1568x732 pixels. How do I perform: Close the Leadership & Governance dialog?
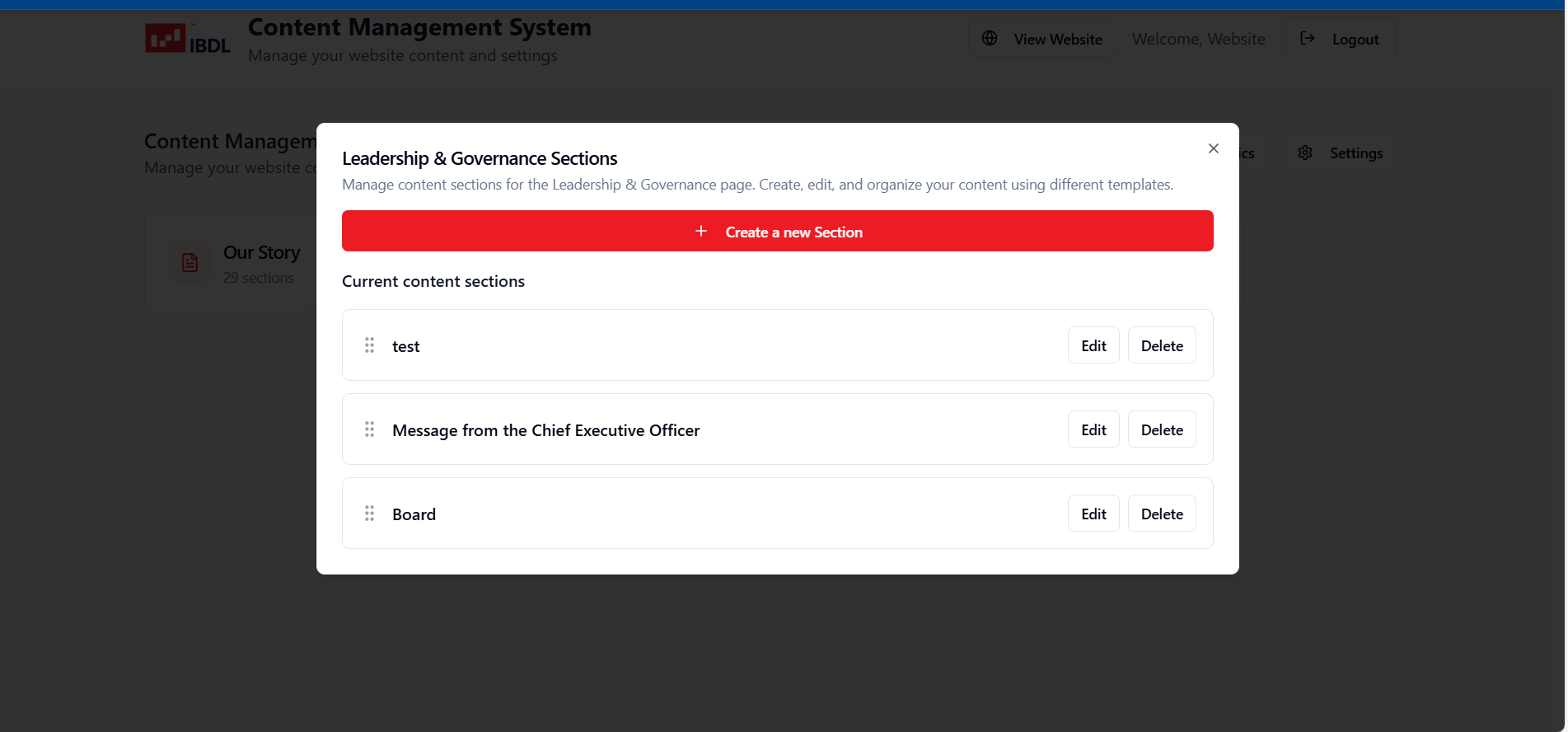(1213, 148)
